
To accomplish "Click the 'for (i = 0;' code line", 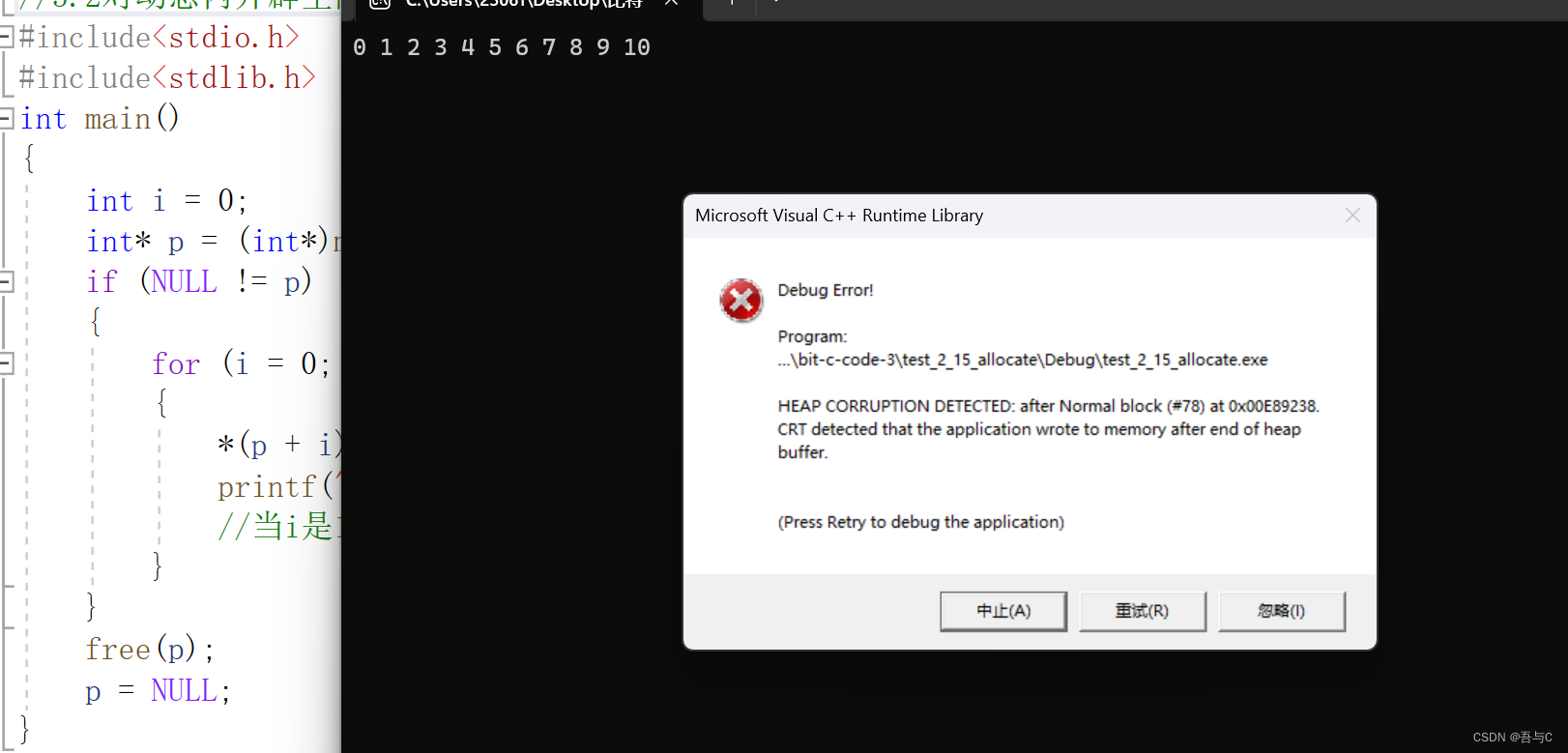I will pyautogui.click(x=241, y=363).
